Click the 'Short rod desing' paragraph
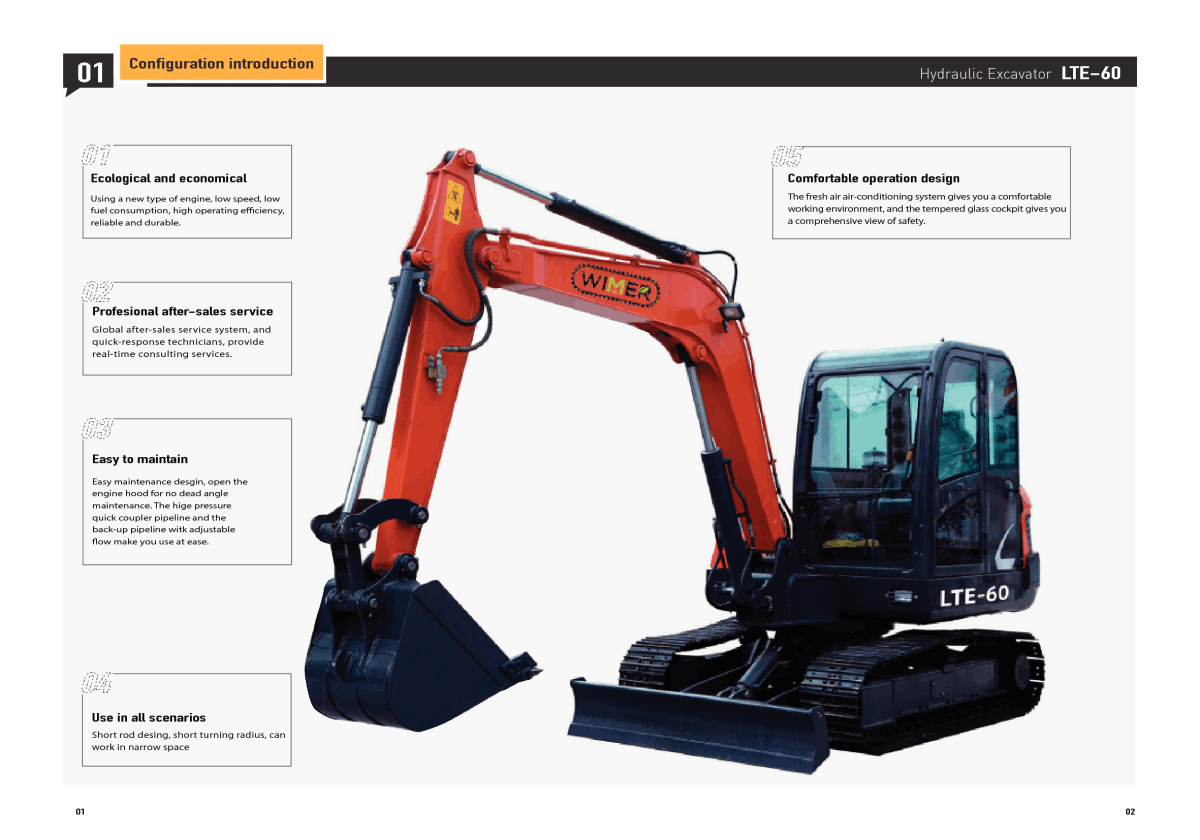Image resolution: width=1200 pixels, height=840 pixels. pos(188,741)
